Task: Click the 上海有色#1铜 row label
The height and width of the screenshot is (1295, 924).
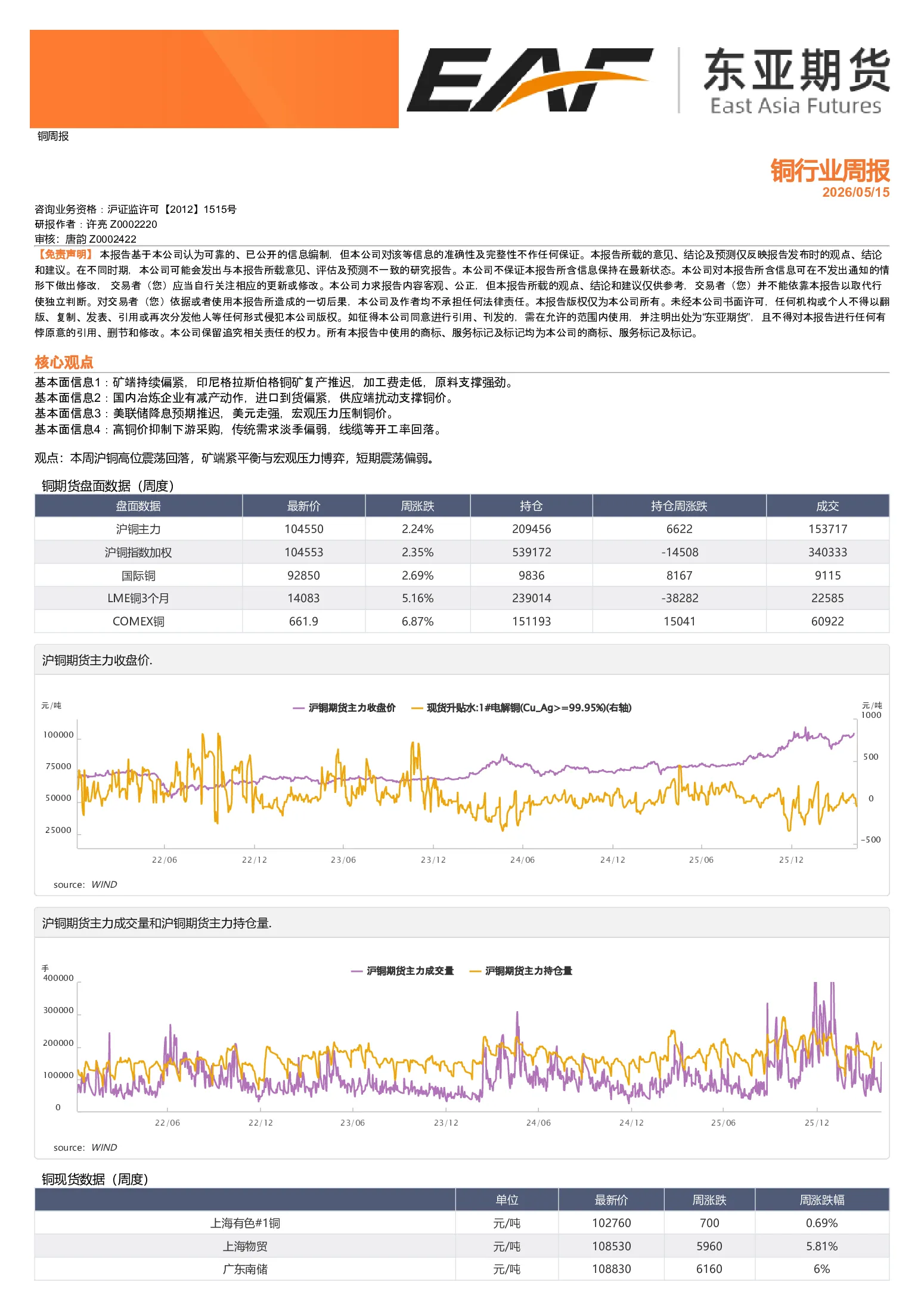Action: tap(245, 1223)
